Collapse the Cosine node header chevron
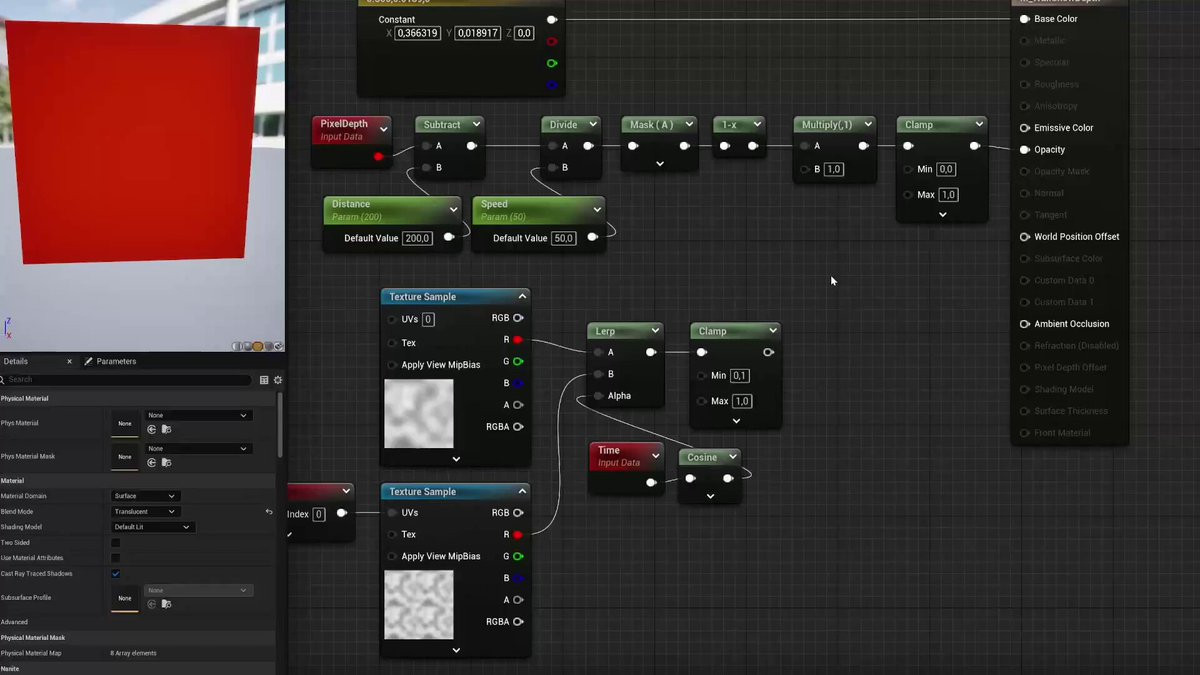 732,457
